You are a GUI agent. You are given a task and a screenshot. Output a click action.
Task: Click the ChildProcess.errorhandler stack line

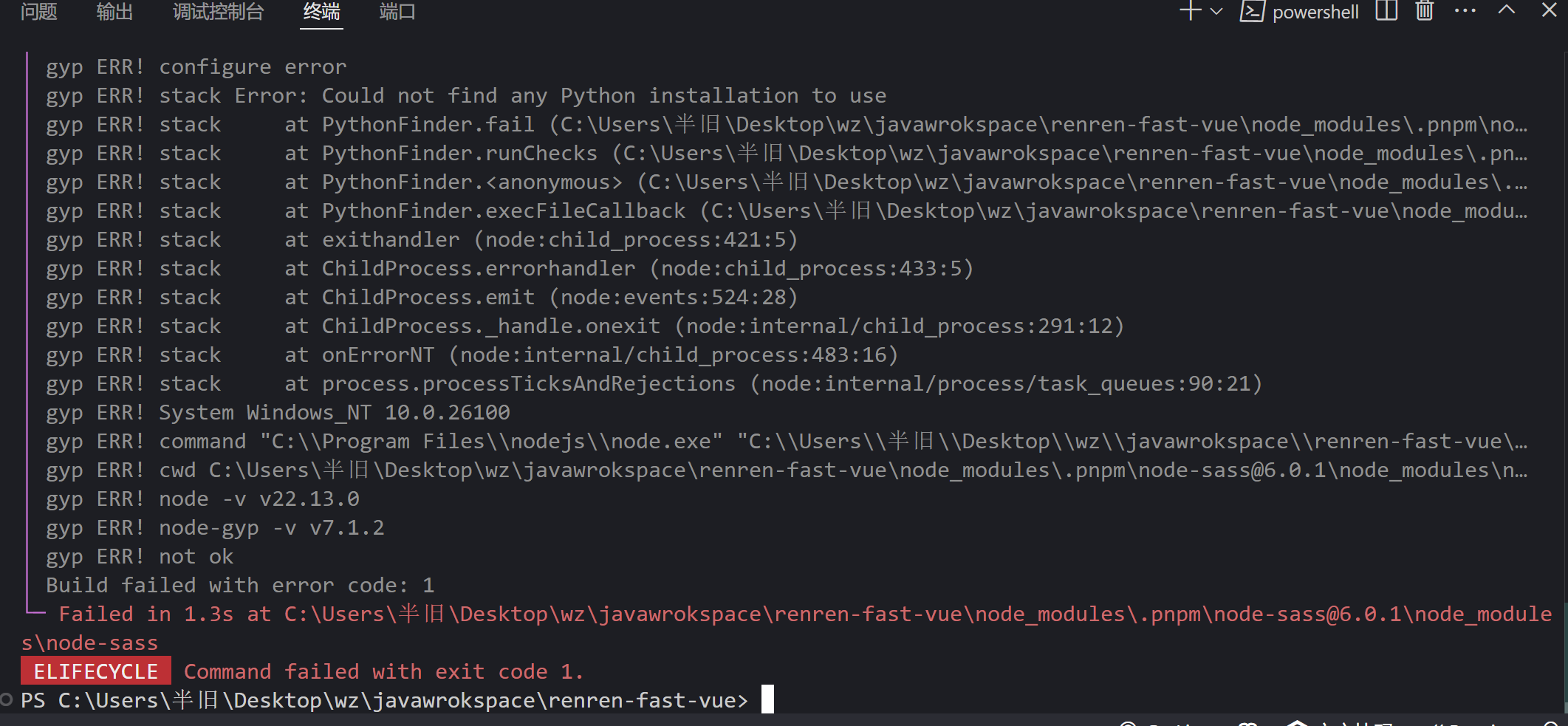(x=510, y=269)
